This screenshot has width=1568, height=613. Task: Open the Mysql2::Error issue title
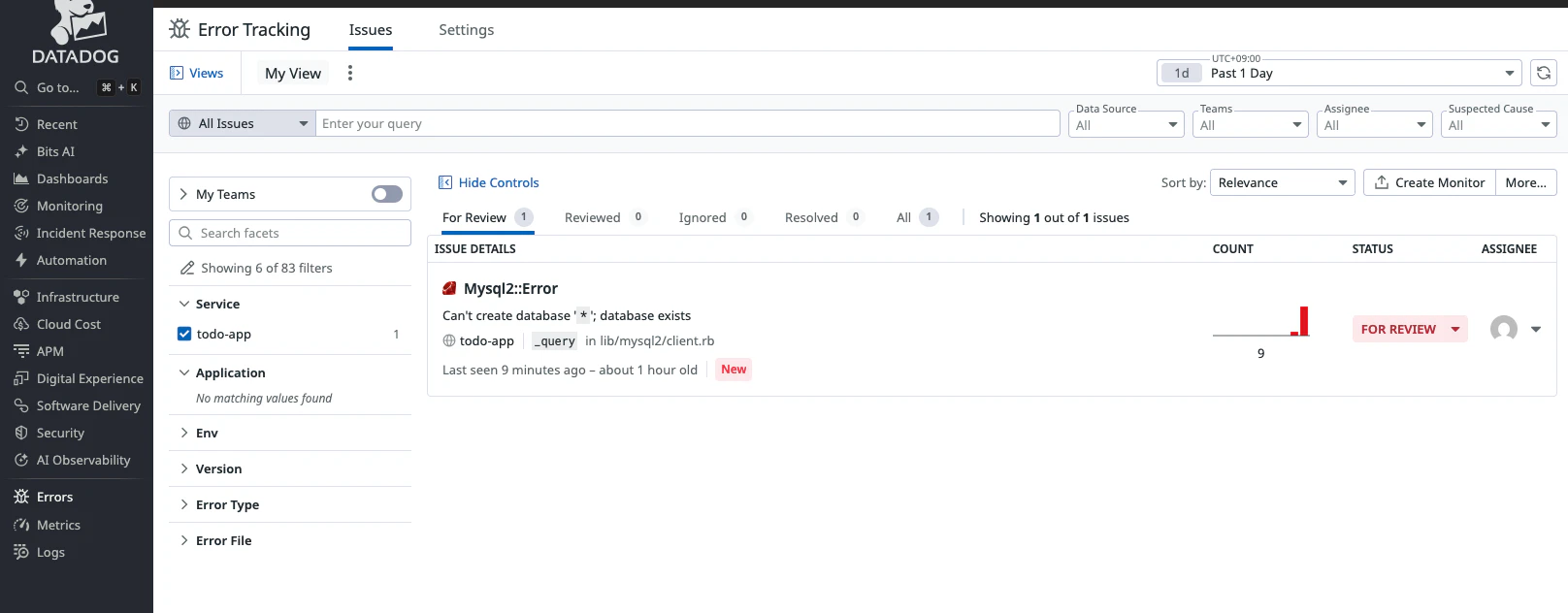(x=510, y=288)
